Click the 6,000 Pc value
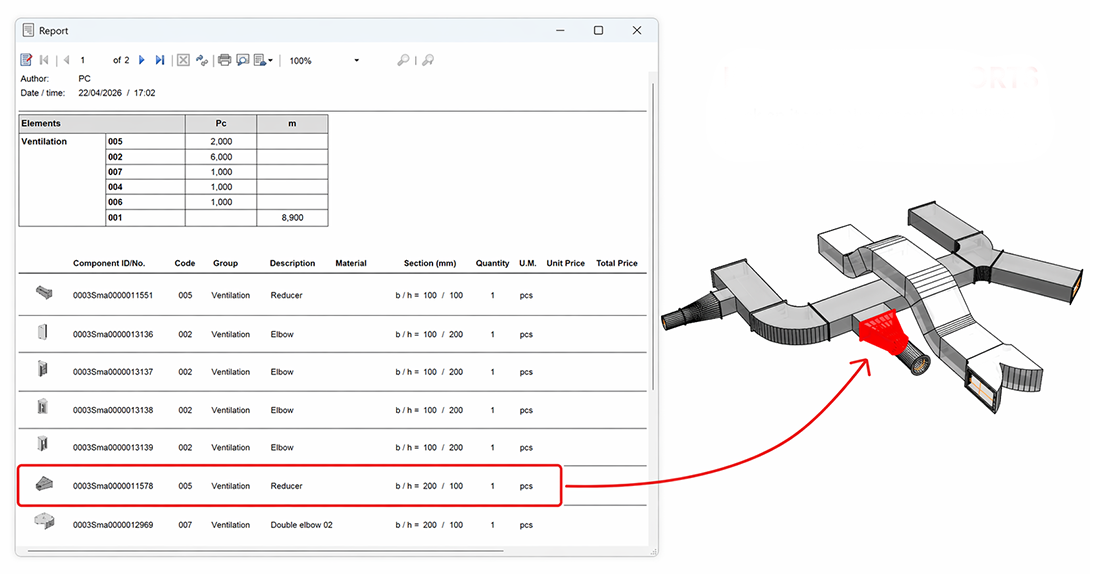 point(221,157)
